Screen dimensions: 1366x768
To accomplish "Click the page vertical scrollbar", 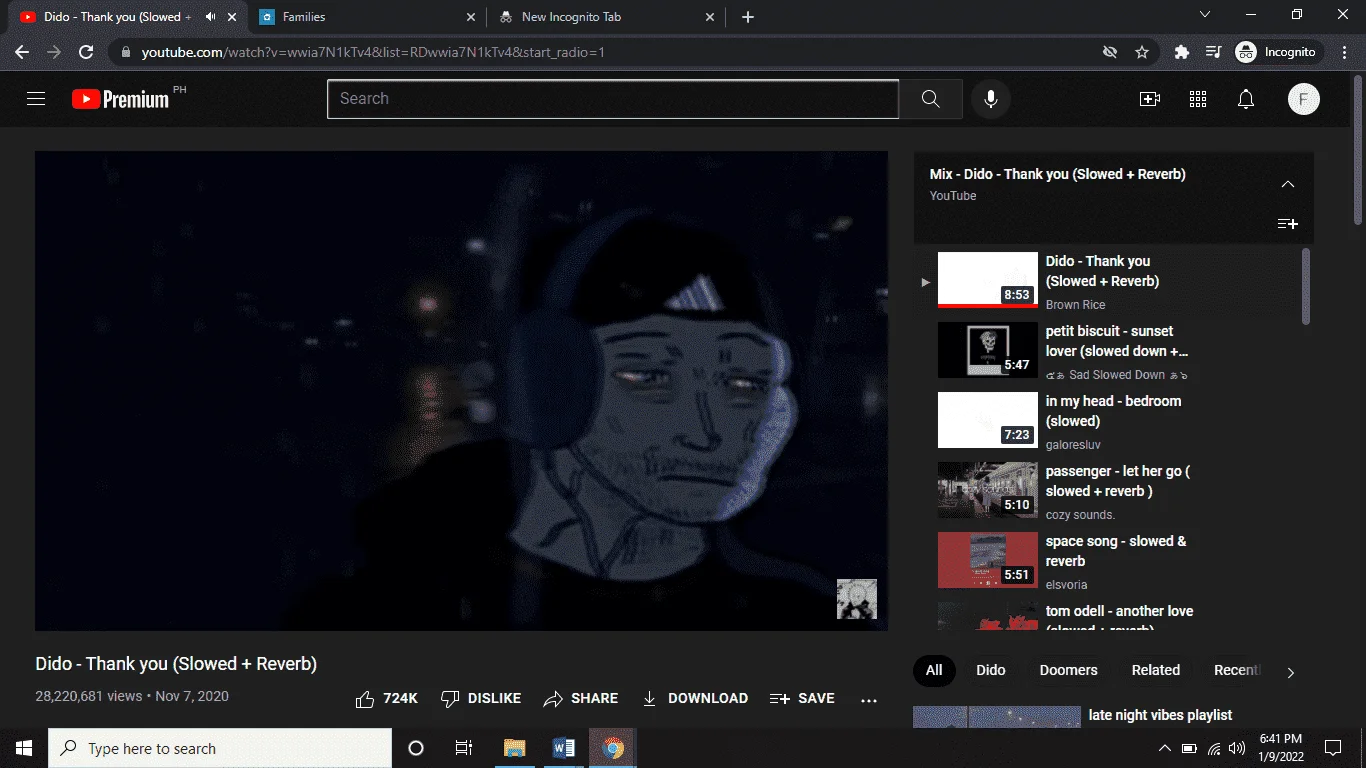I will pos(1357,149).
